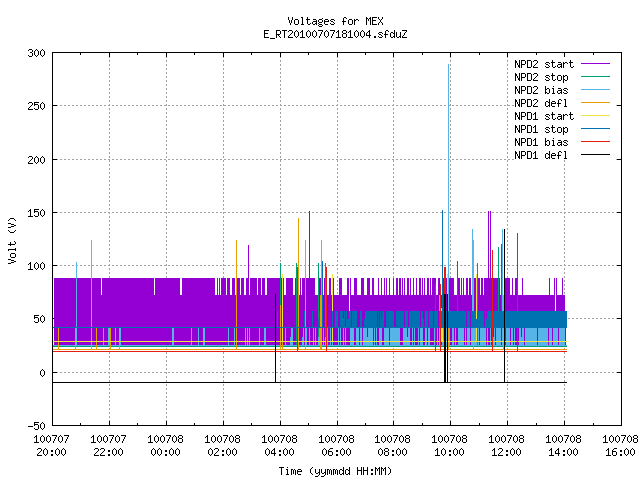
Task: Click the 100 y-axis tick value
Action: tap(36, 266)
